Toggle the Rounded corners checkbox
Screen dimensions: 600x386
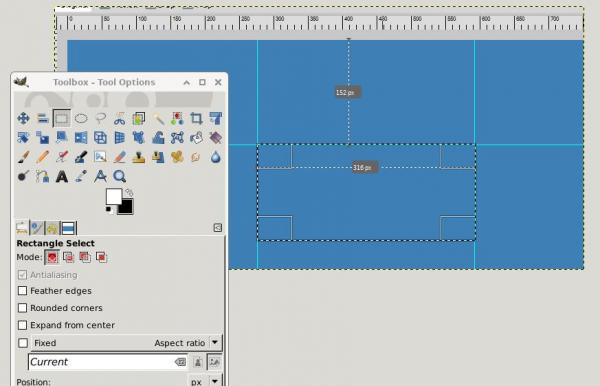(23, 308)
